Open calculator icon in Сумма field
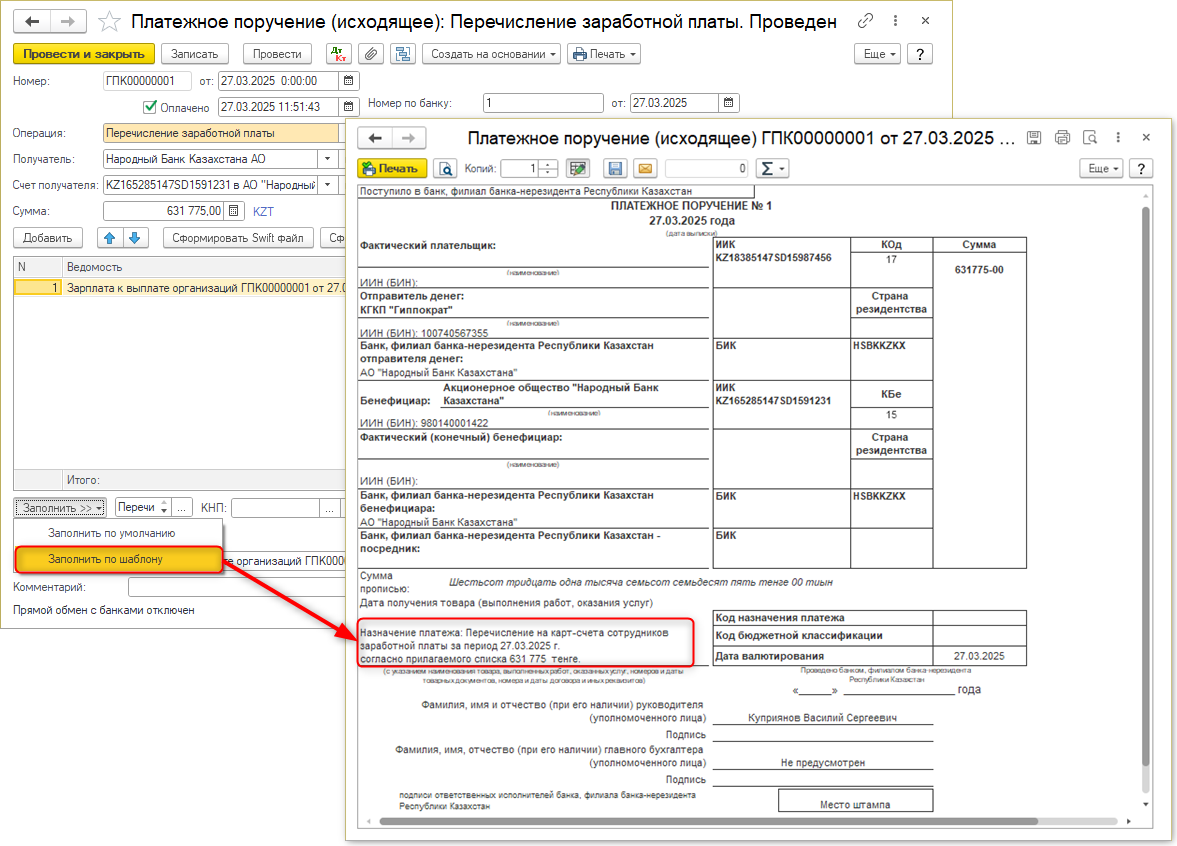 [233, 211]
